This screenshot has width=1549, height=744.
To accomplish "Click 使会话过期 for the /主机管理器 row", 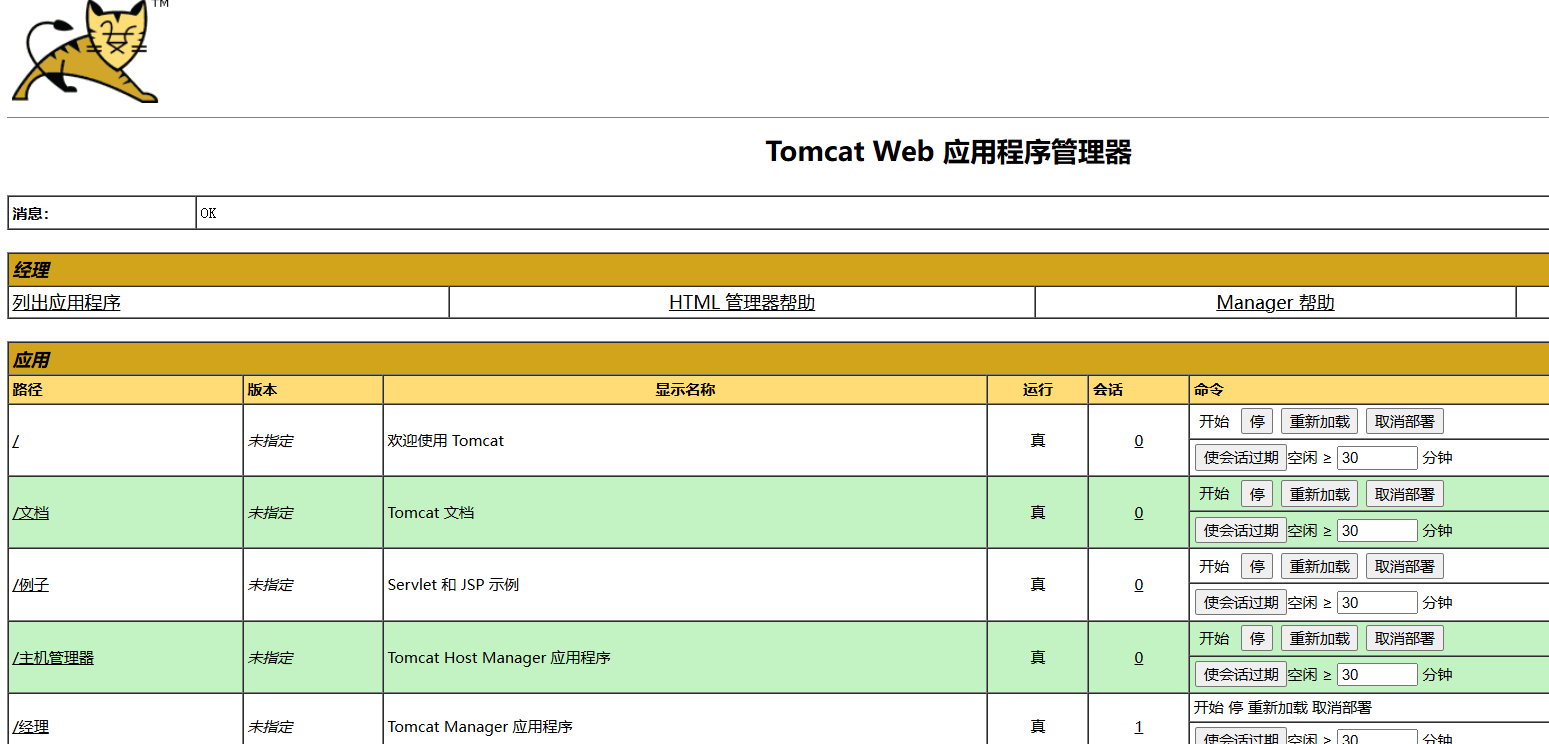I will [x=1240, y=674].
